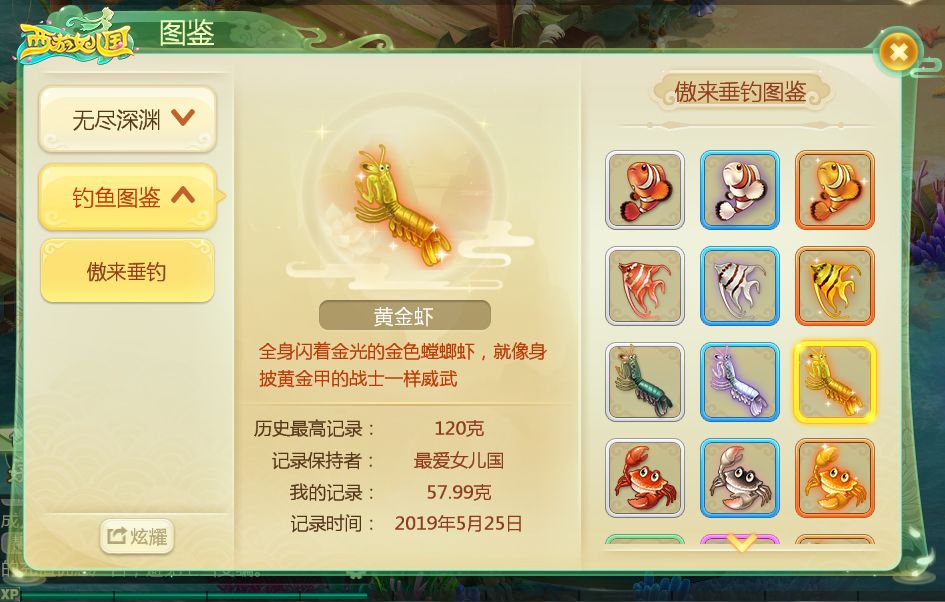Viewport: 945px width, 602px height.
Task: Open the 傲来垂钓 sub-tab
Action: [x=127, y=271]
